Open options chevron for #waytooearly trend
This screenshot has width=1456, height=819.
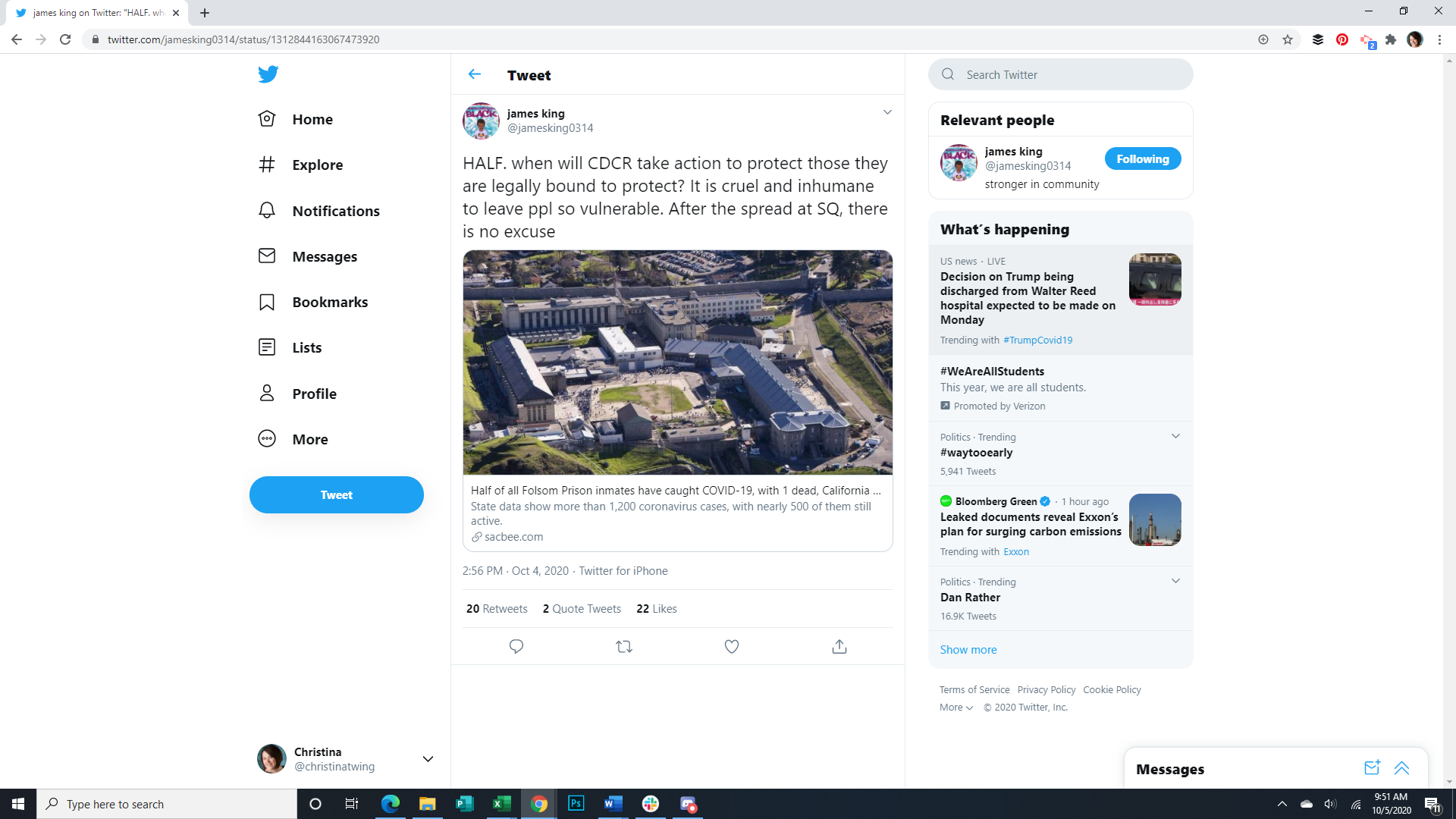point(1175,436)
